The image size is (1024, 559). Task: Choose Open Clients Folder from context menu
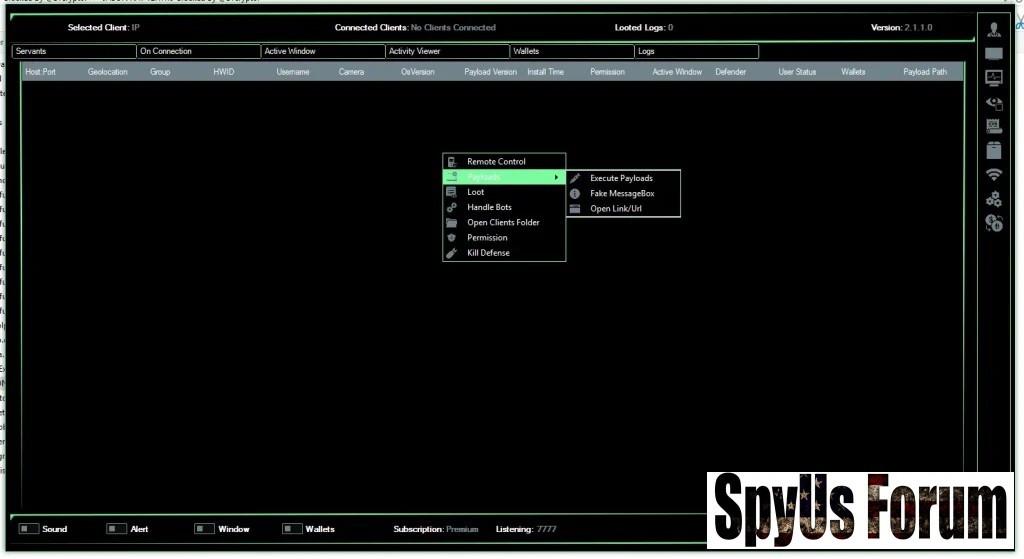click(x=503, y=222)
